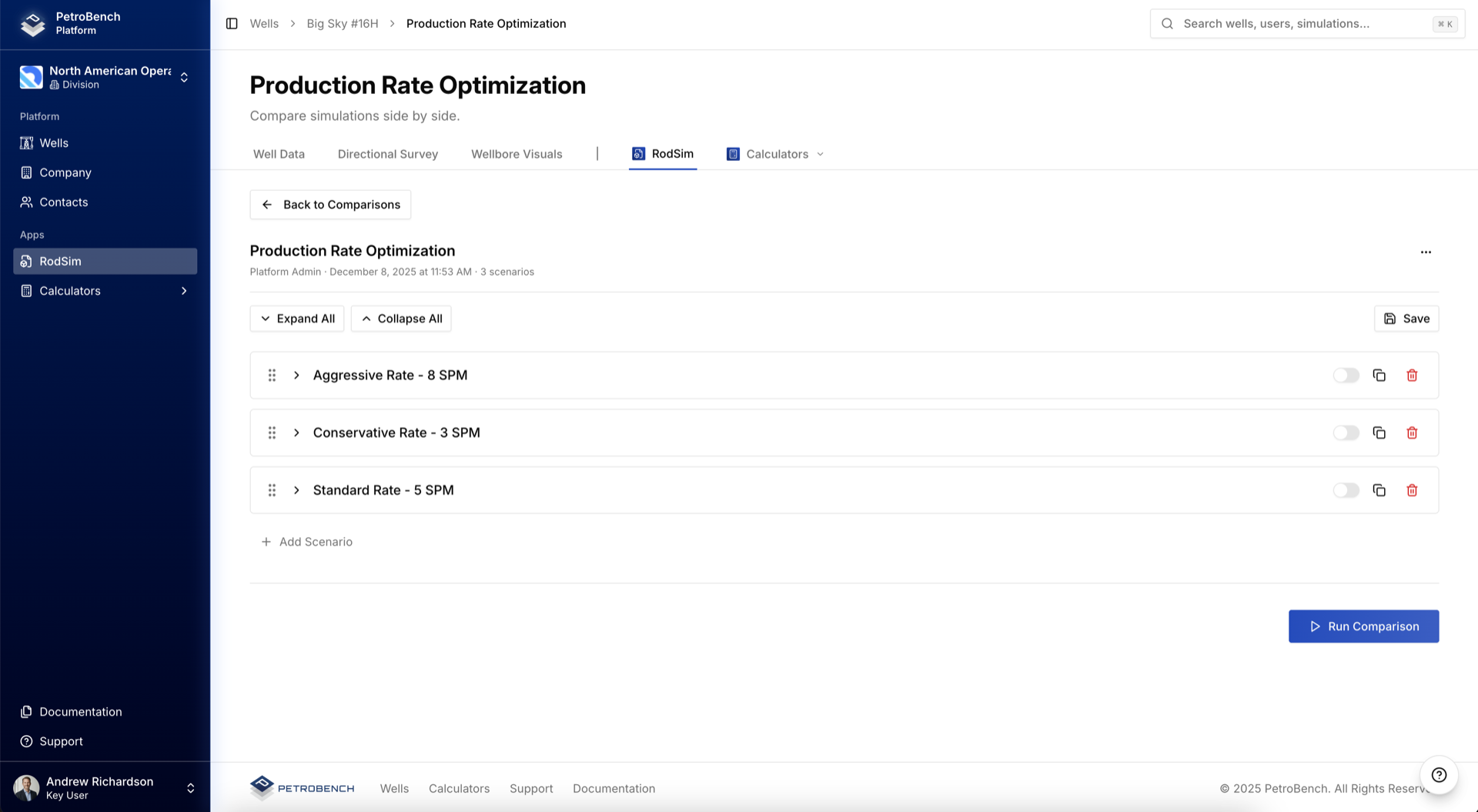This screenshot has width=1478, height=812.
Task: Click the PetroBench Platform logo
Action: [33, 24]
